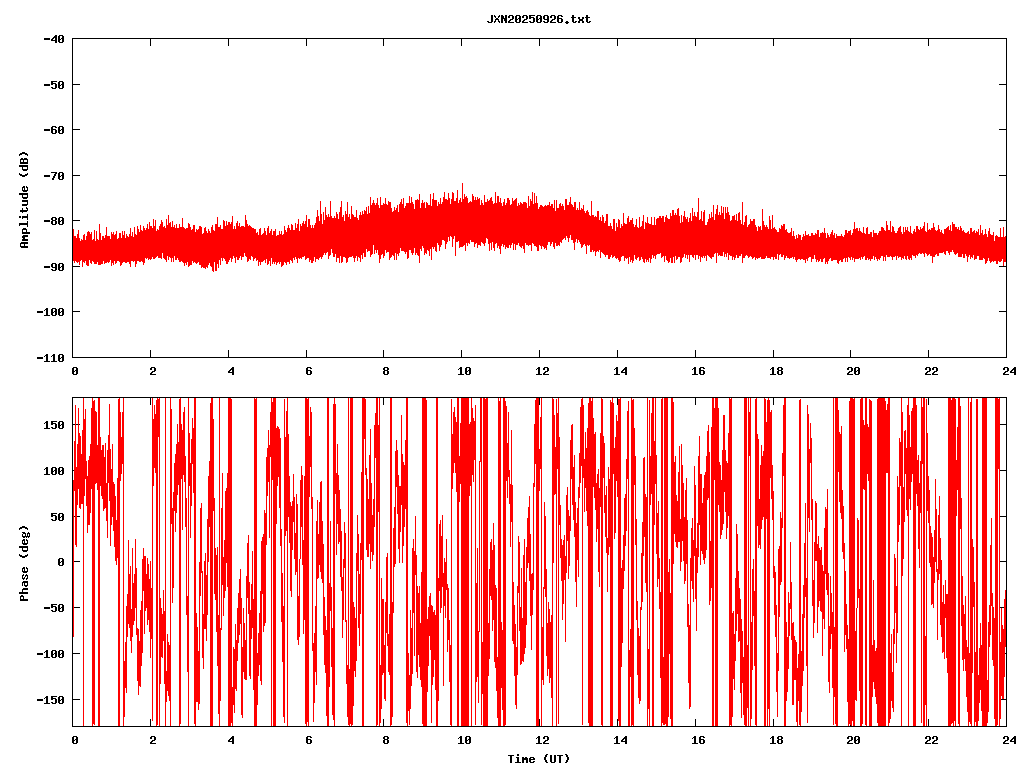Screen dimensions: 1024x768
Task: Click the -50 phase tick label
Action: click(54, 608)
